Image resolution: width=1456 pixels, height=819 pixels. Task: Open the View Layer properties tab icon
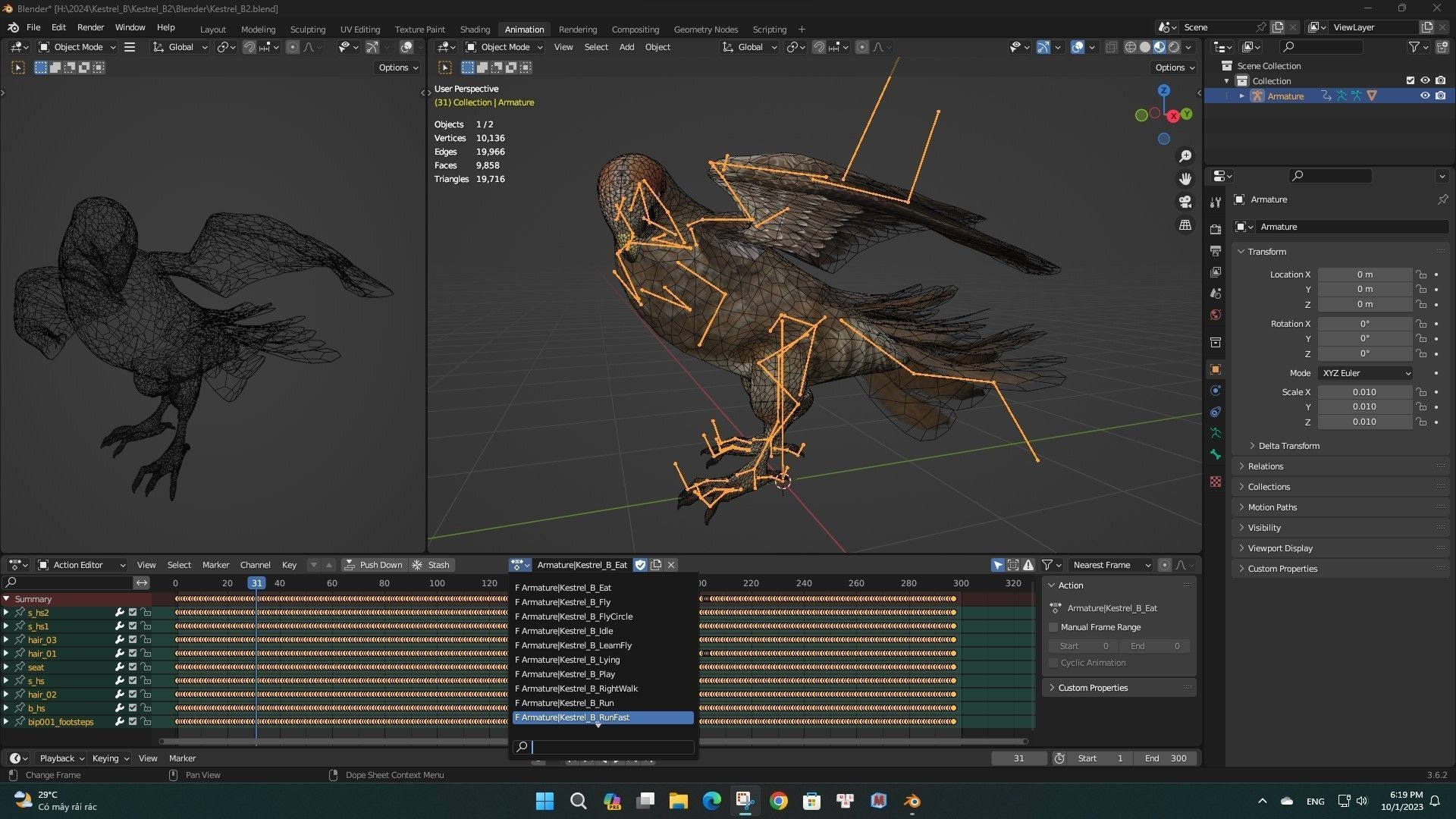point(1216,271)
